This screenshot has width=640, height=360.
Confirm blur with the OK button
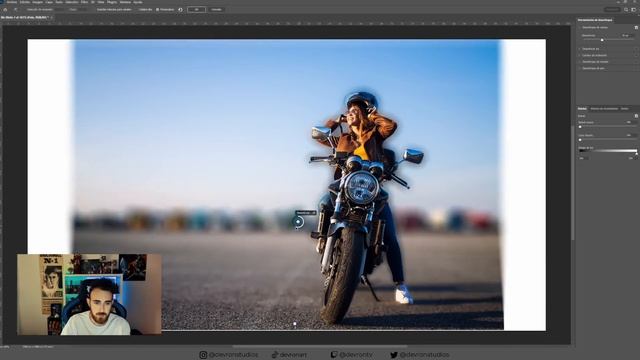click(196, 9)
